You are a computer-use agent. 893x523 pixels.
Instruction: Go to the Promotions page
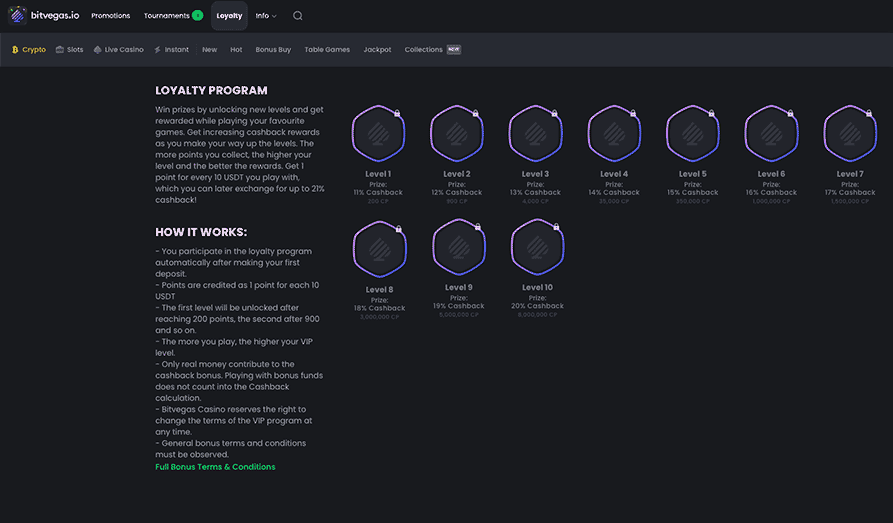[111, 16]
